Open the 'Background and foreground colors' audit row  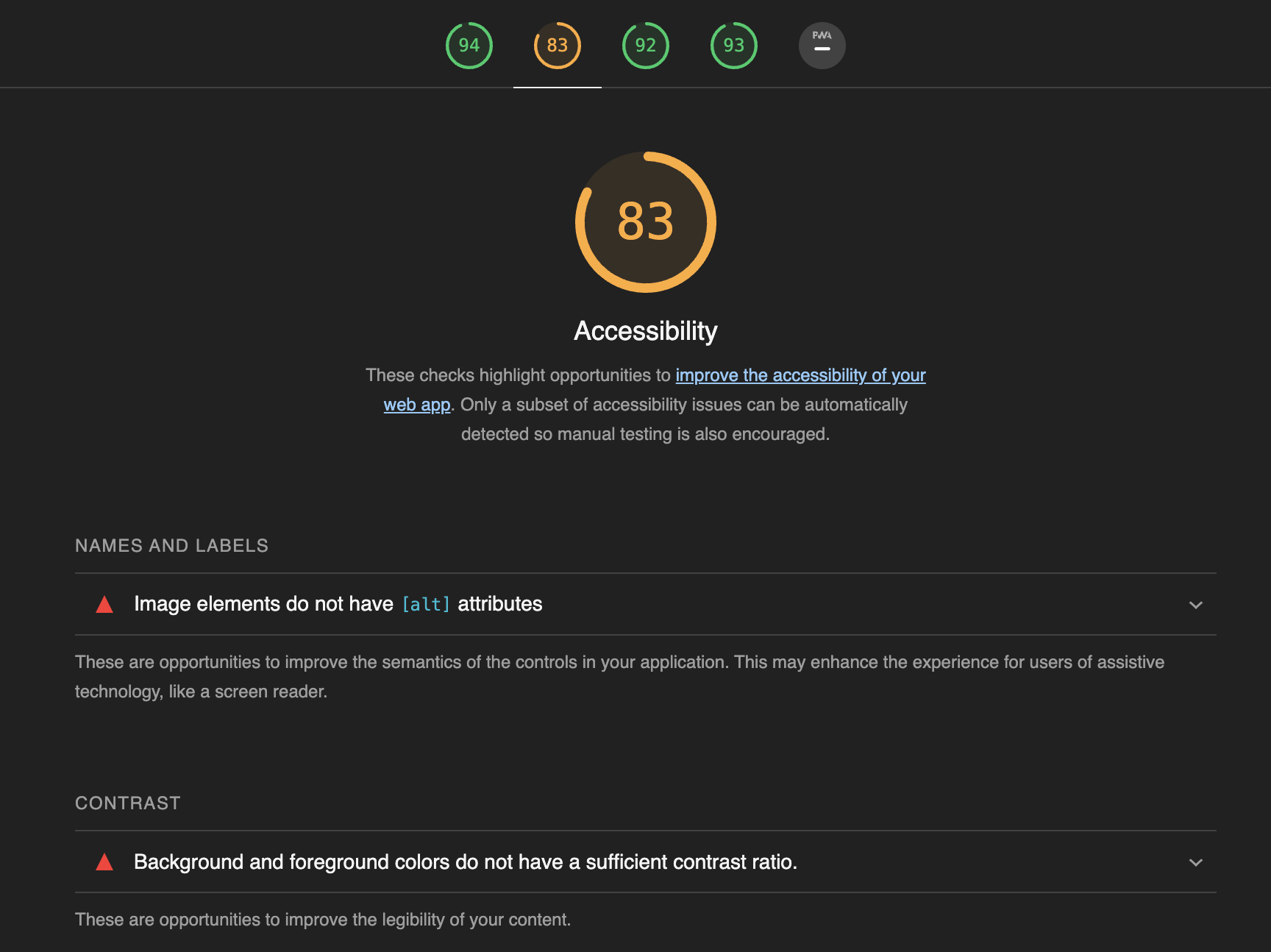(x=465, y=862)
